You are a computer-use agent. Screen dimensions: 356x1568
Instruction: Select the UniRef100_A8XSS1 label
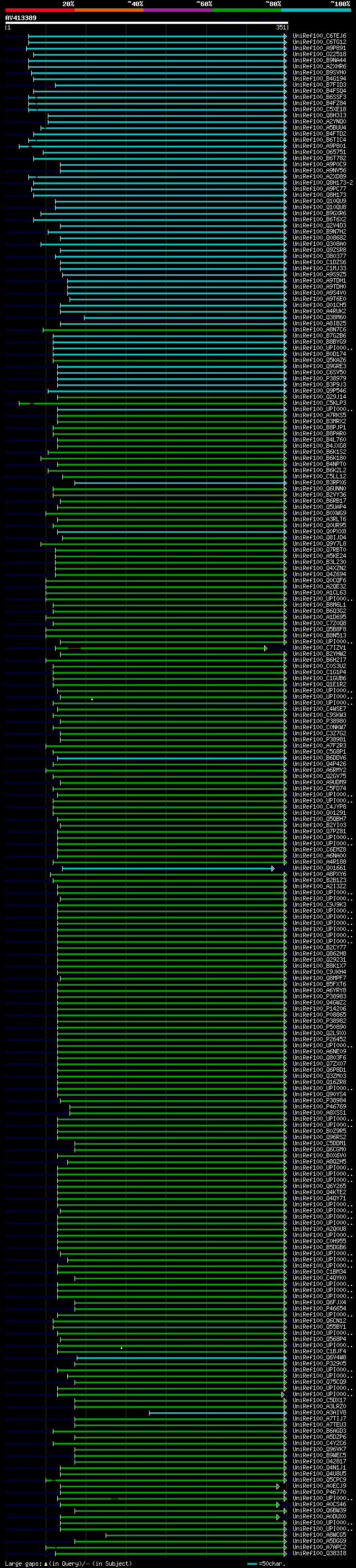(x=319, y=1112)
